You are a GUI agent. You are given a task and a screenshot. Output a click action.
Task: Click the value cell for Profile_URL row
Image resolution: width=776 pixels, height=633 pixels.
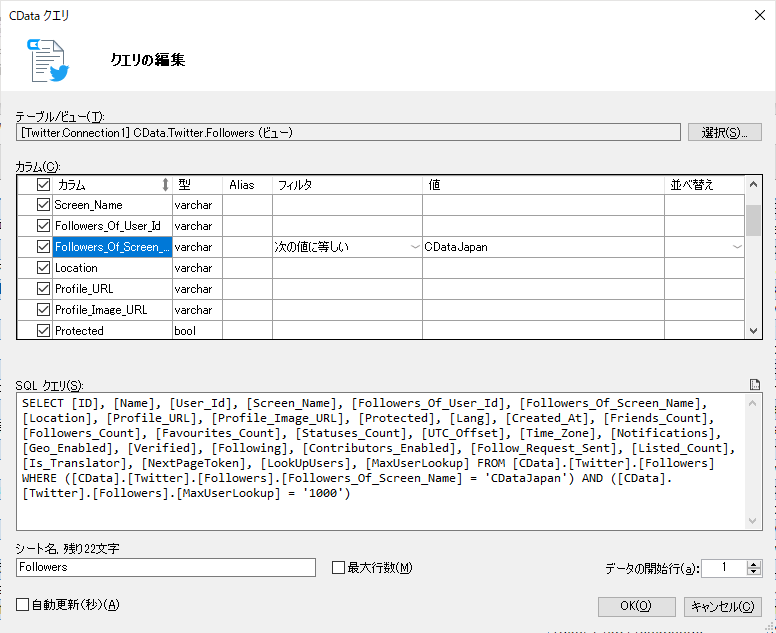point(543,289)
